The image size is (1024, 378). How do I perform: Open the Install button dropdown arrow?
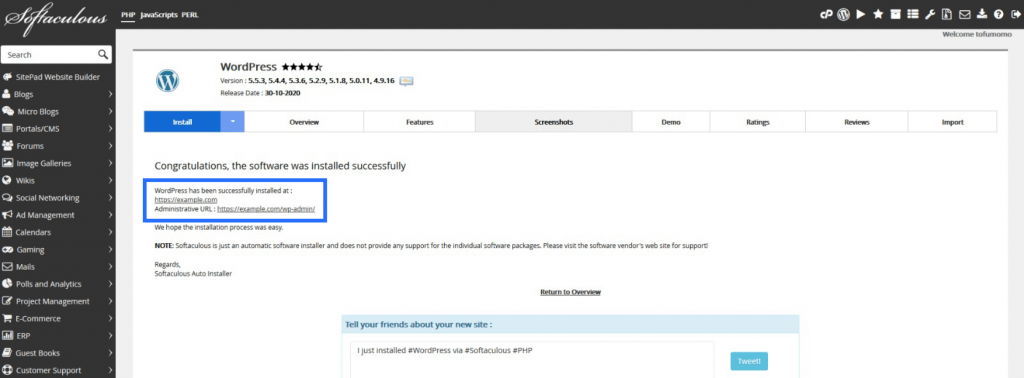click(232, 121)
